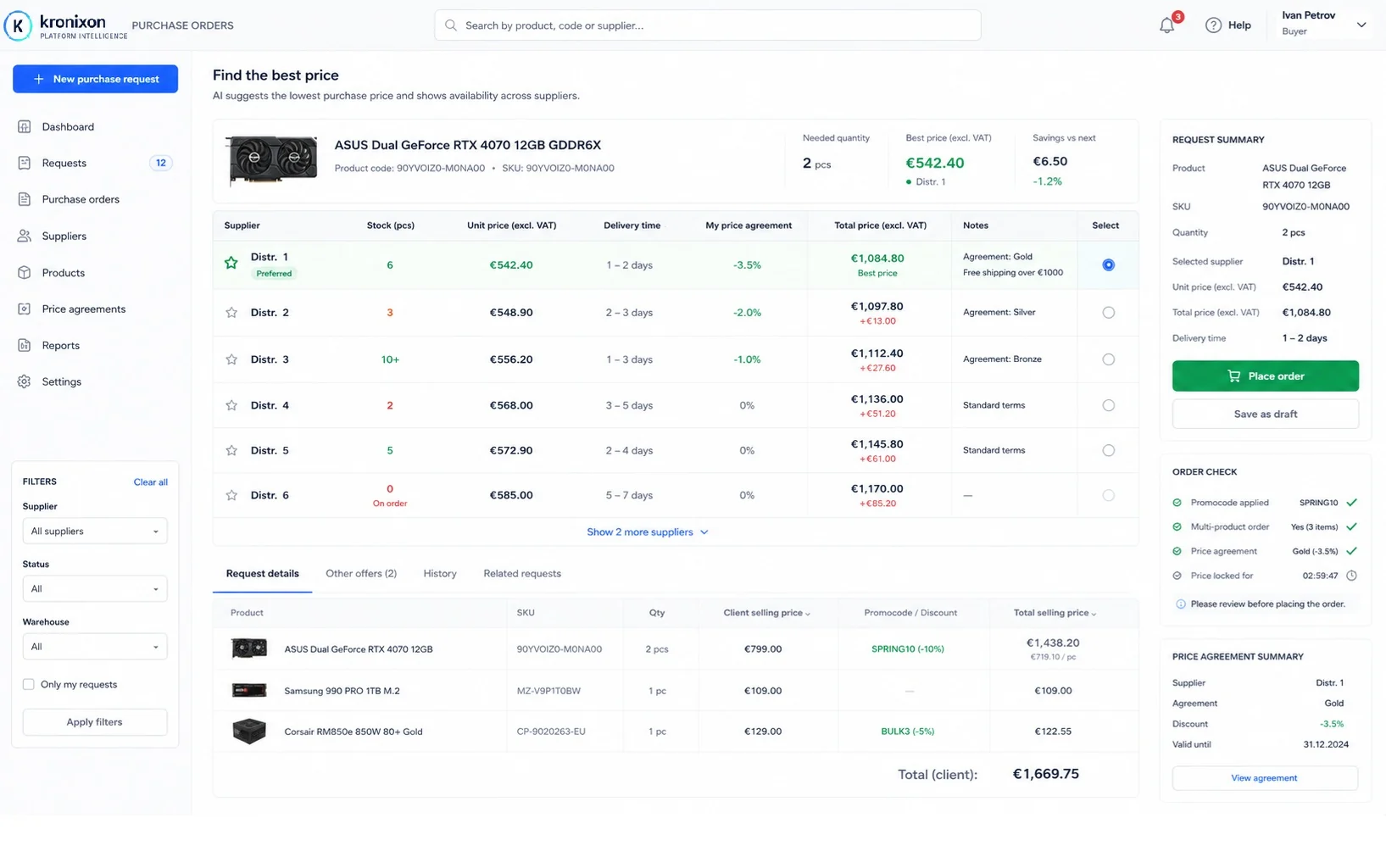Select the Distr. 1 supplier radio button
Viewport: 1386px width, 868px height.
pyautogui.click(x=1108, y=265)
